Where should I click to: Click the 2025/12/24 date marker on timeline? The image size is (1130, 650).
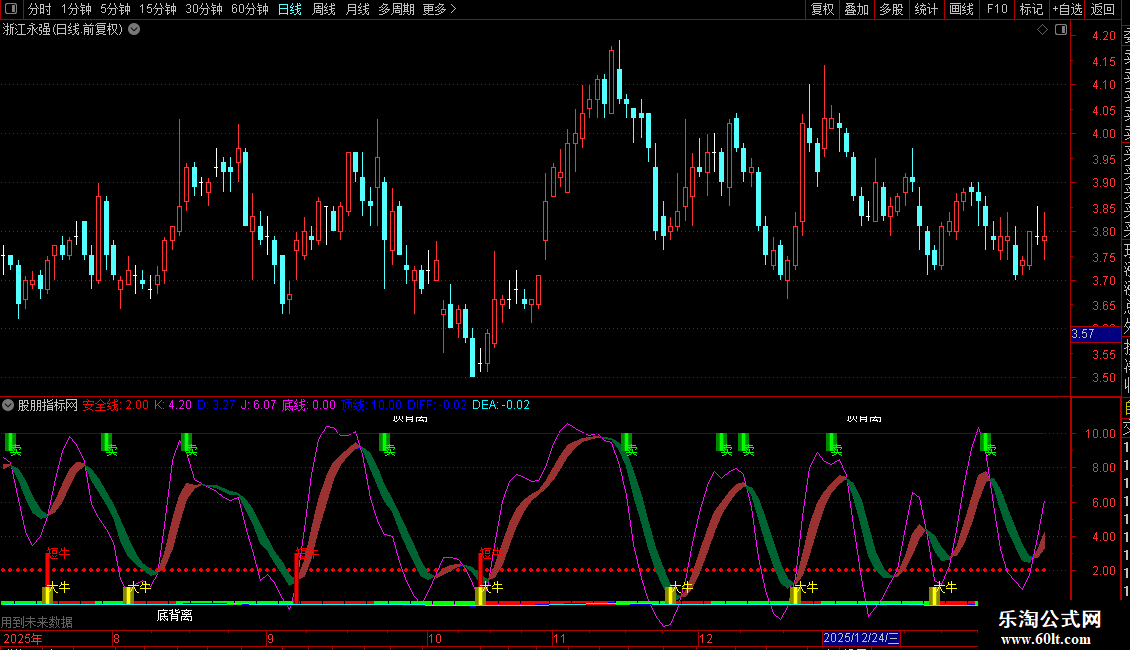[861, 638]
